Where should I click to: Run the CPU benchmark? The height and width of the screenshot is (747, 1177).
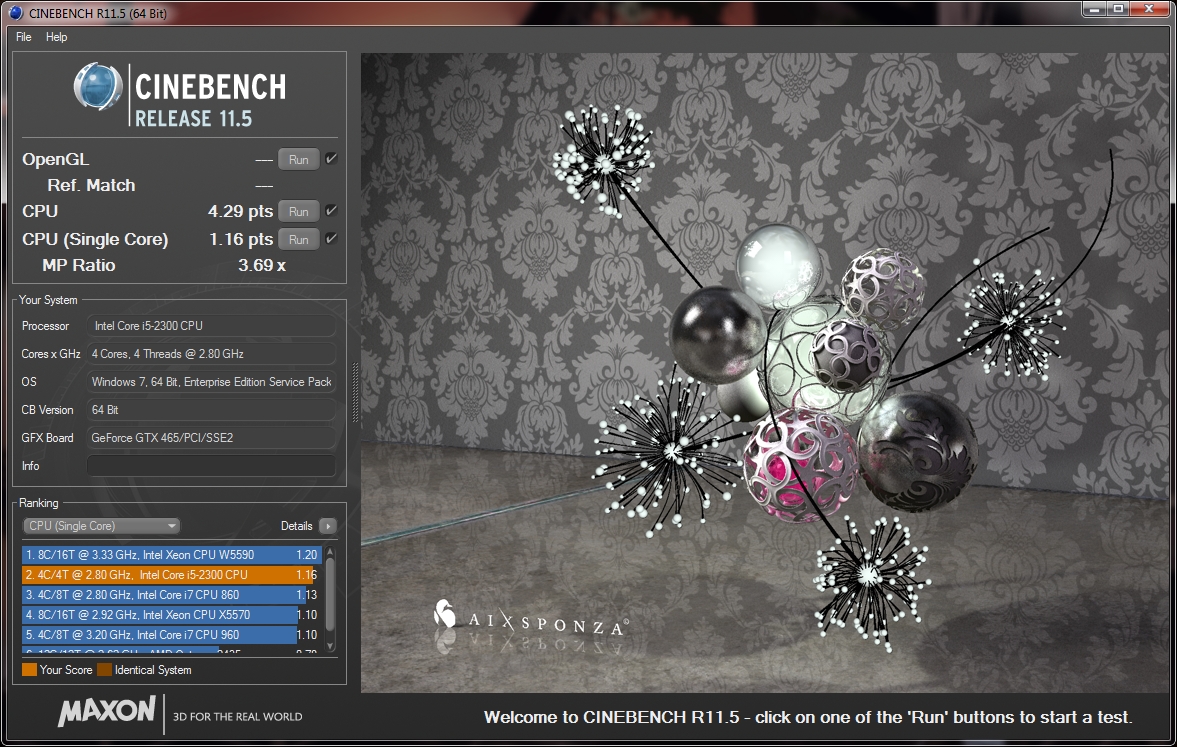point(299,212)
